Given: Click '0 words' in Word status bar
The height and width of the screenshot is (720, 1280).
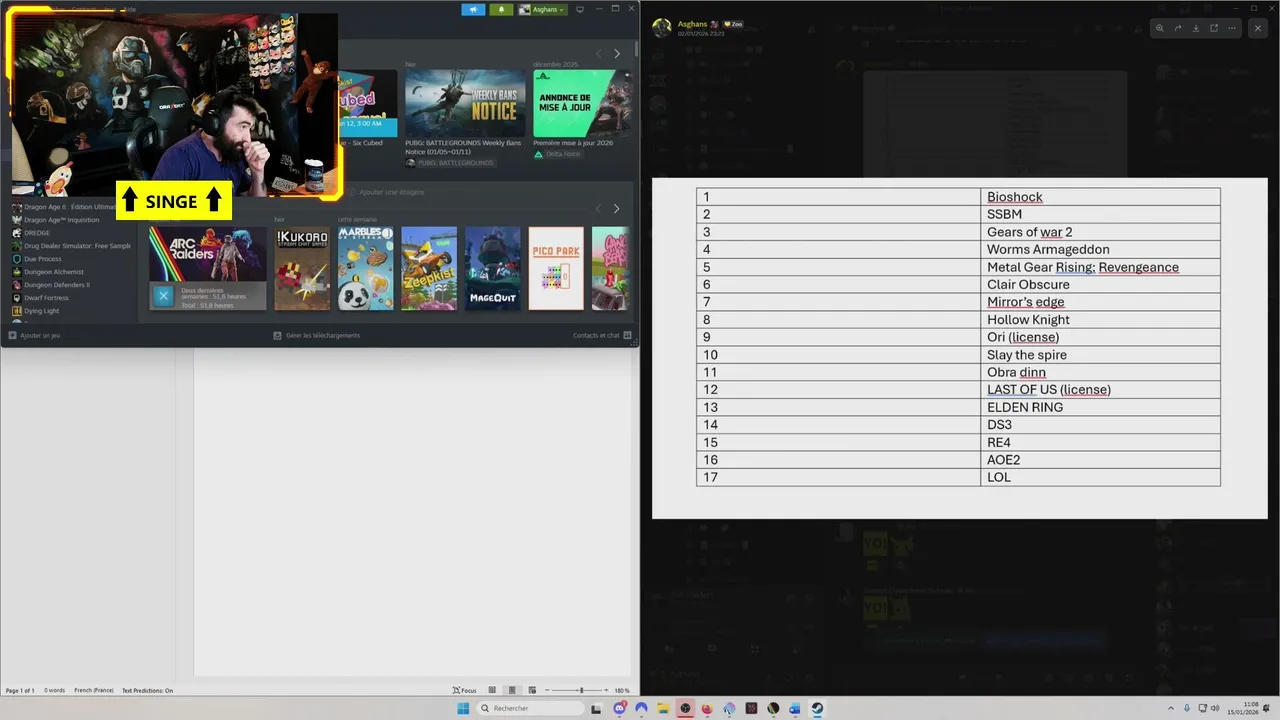Looking at the screenshot, I should 54,690.
